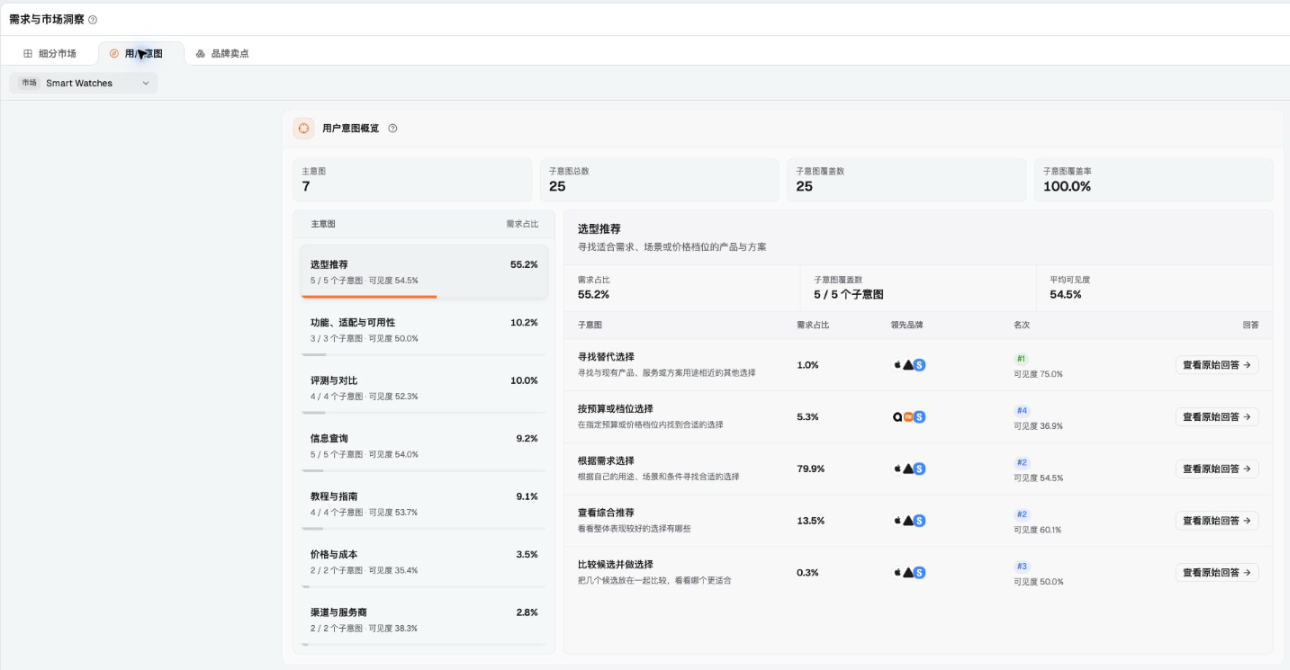Click the orange target icon beside 用户意图概览
The image size is (1290, 670).
304,128
